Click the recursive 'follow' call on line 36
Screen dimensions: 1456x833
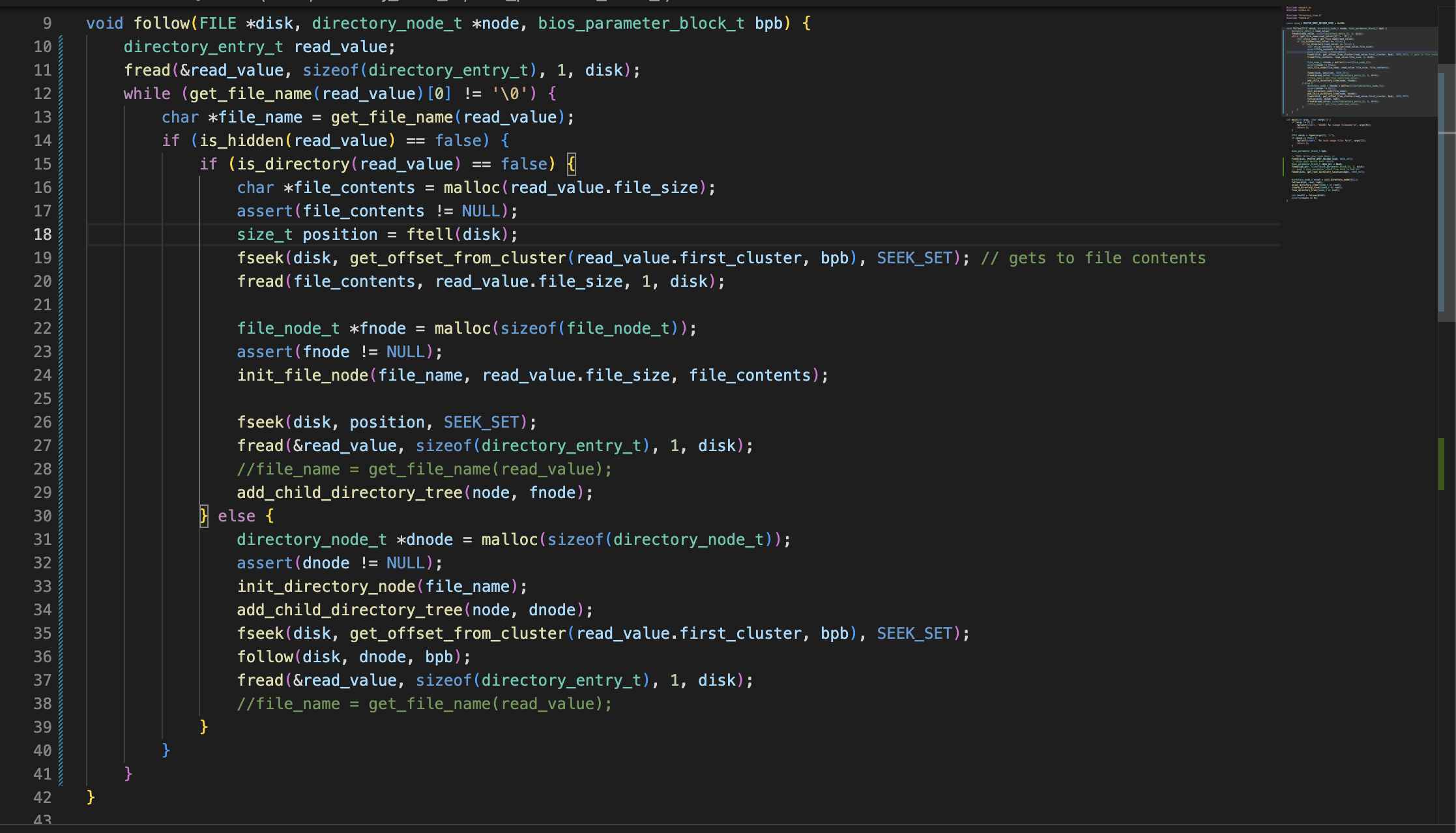point(265,657)
